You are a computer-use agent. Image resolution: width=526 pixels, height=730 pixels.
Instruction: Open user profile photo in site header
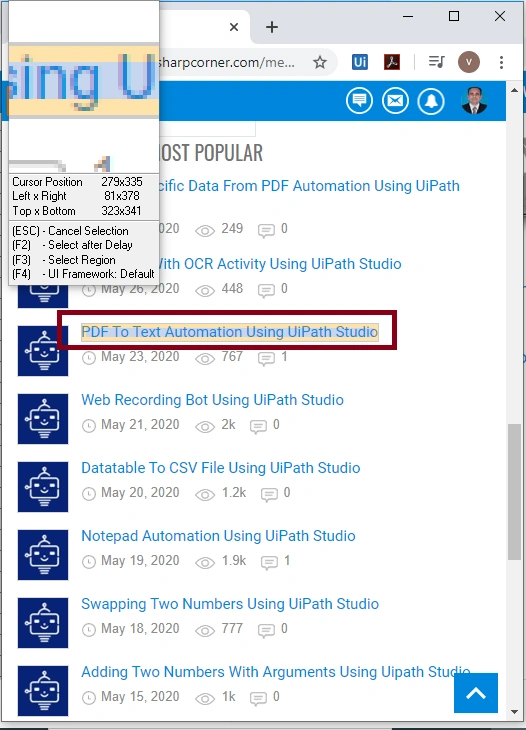click(474, 101)
